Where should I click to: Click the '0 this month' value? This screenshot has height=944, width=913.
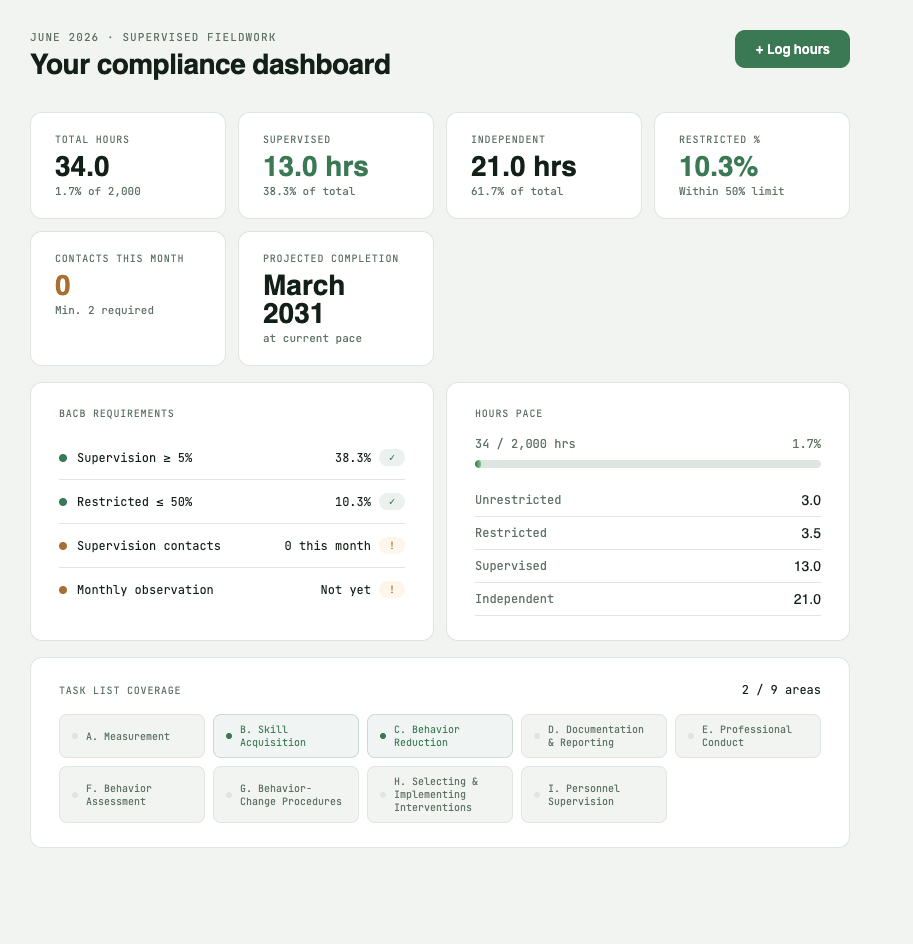(327, 545)
